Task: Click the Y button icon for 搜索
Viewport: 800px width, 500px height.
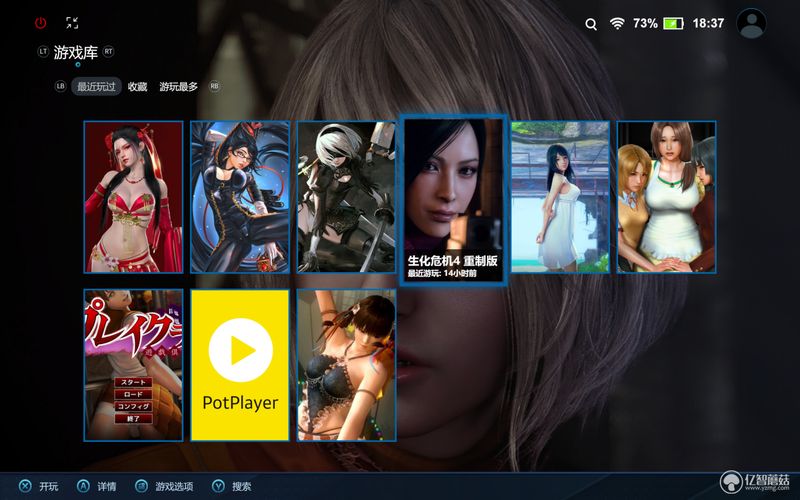Action: pyautogui.click(x=218, y=486)
